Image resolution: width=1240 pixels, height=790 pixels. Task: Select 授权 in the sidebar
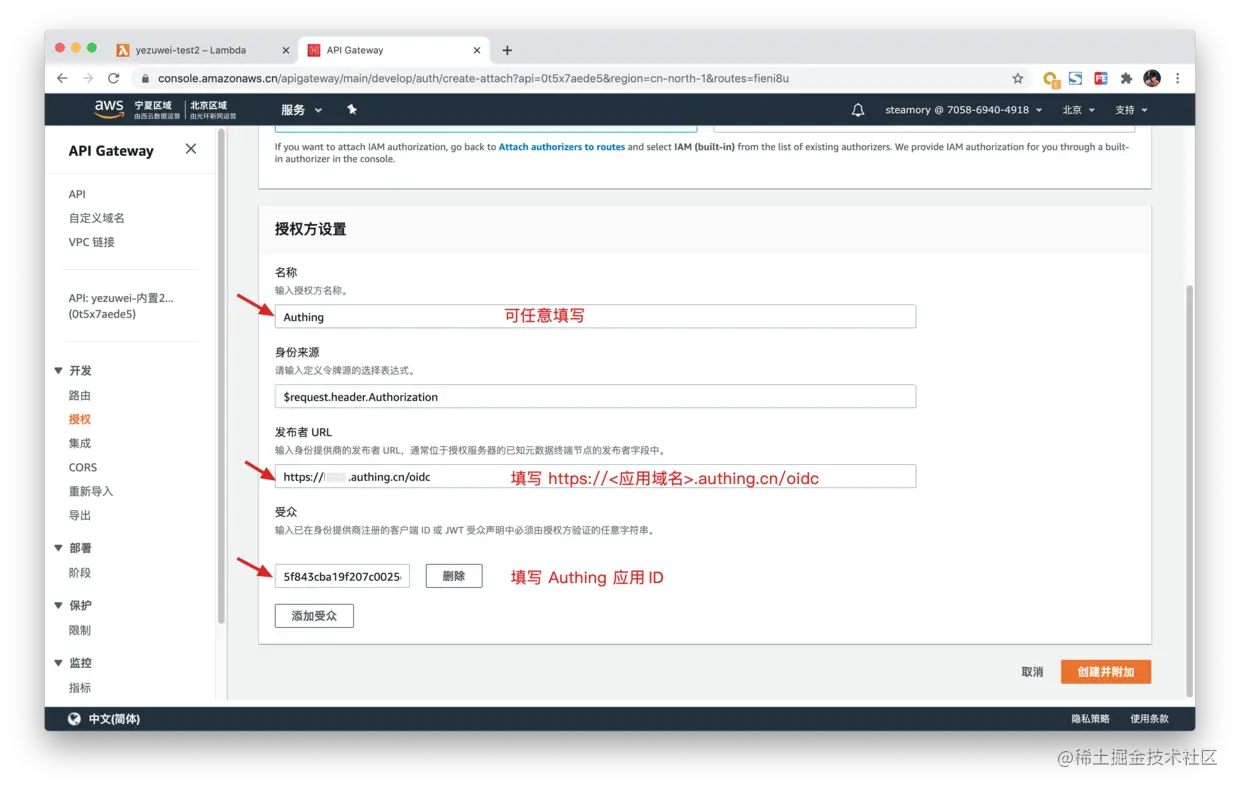[x=79, y=419]
